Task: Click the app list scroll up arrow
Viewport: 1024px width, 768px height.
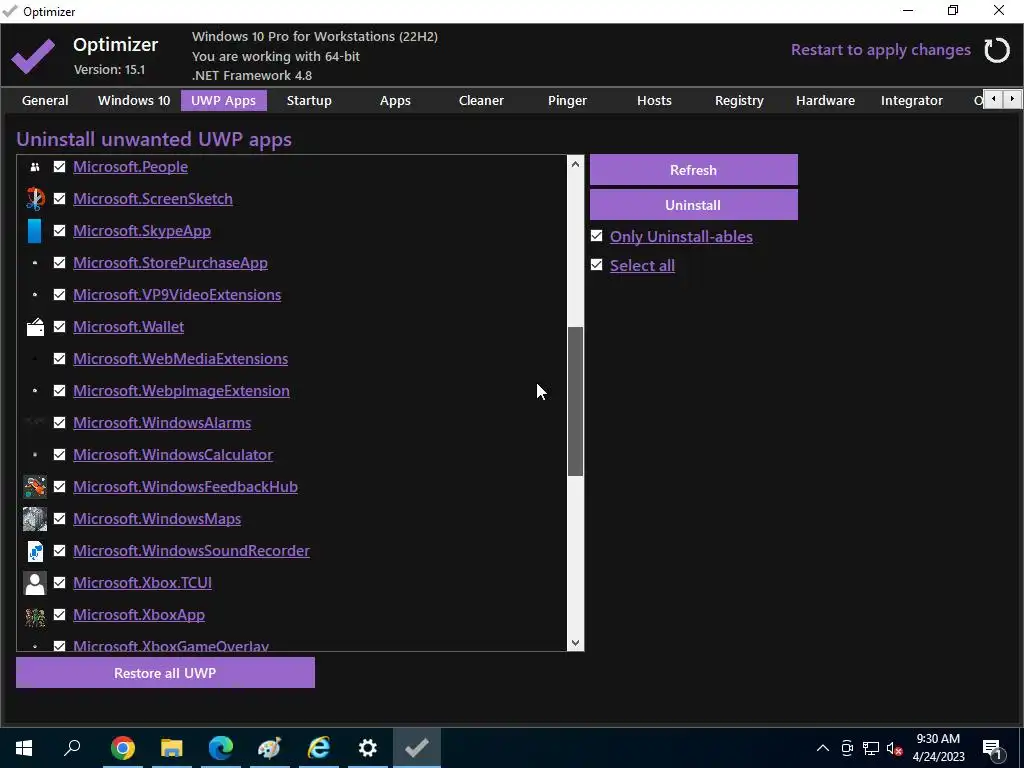Action: tap(575, 164)
